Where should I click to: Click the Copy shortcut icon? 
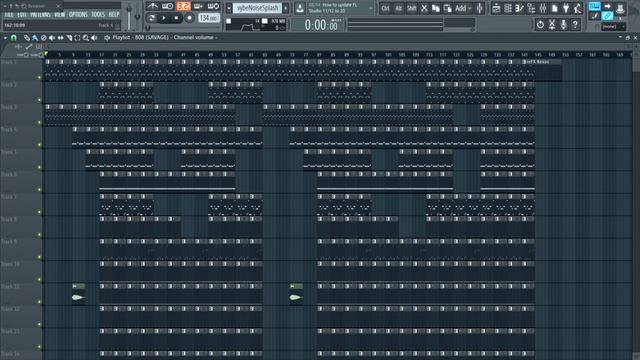pos(436,8)
